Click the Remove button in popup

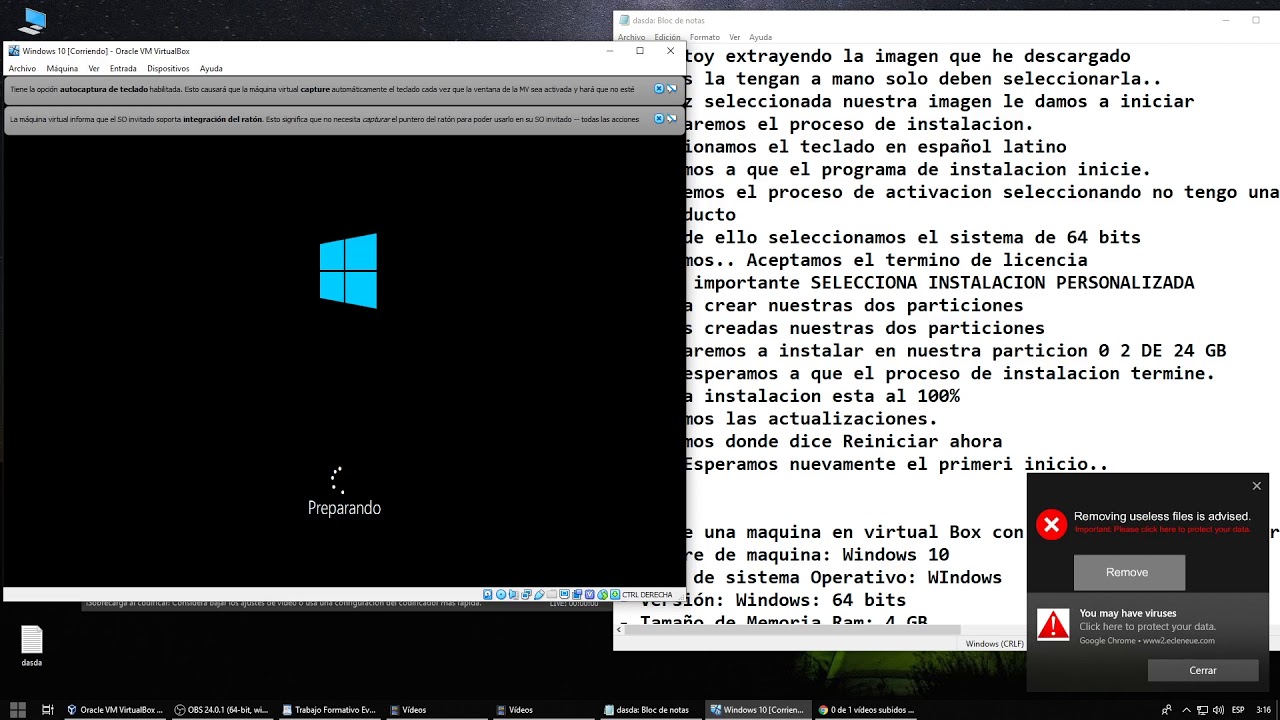coord(1128,572)
